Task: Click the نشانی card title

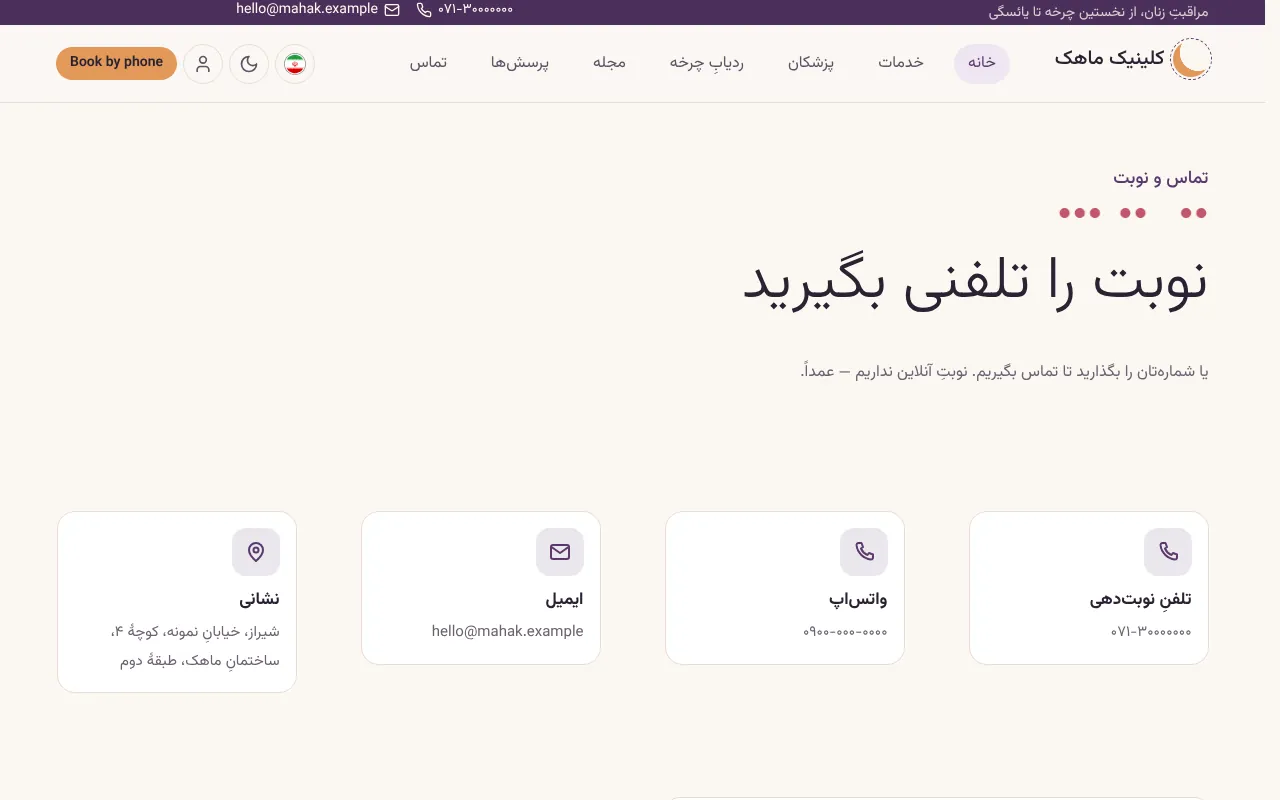Action: point(259,599)
